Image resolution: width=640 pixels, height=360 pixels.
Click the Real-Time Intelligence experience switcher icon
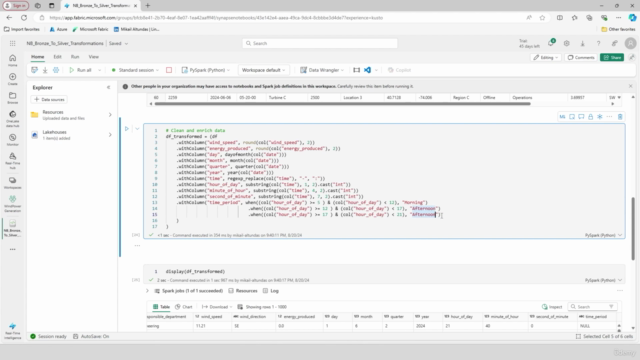(13, 330)
